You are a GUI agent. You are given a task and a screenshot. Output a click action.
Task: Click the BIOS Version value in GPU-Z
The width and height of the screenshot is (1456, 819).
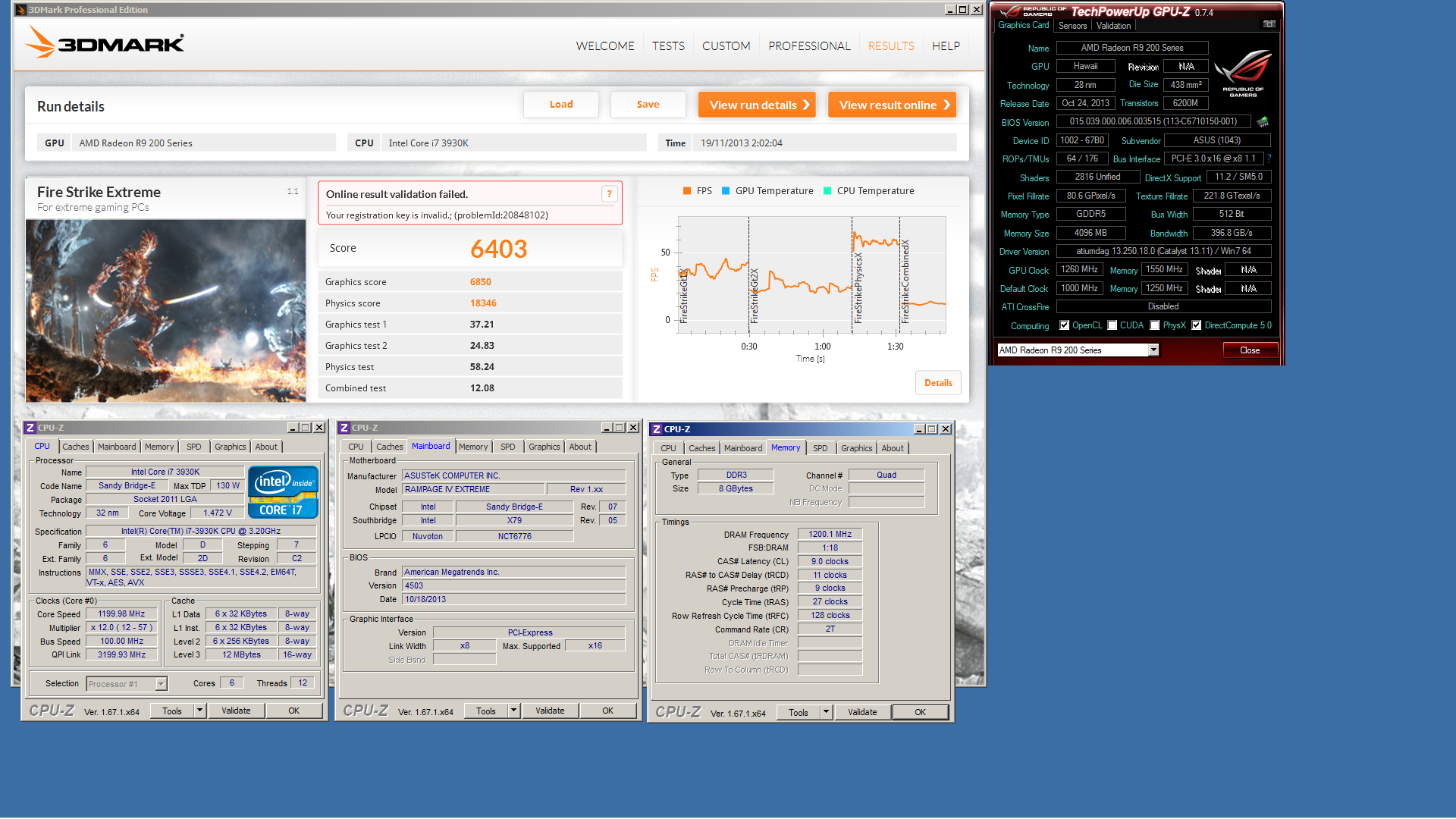[x=1153, y=121]
